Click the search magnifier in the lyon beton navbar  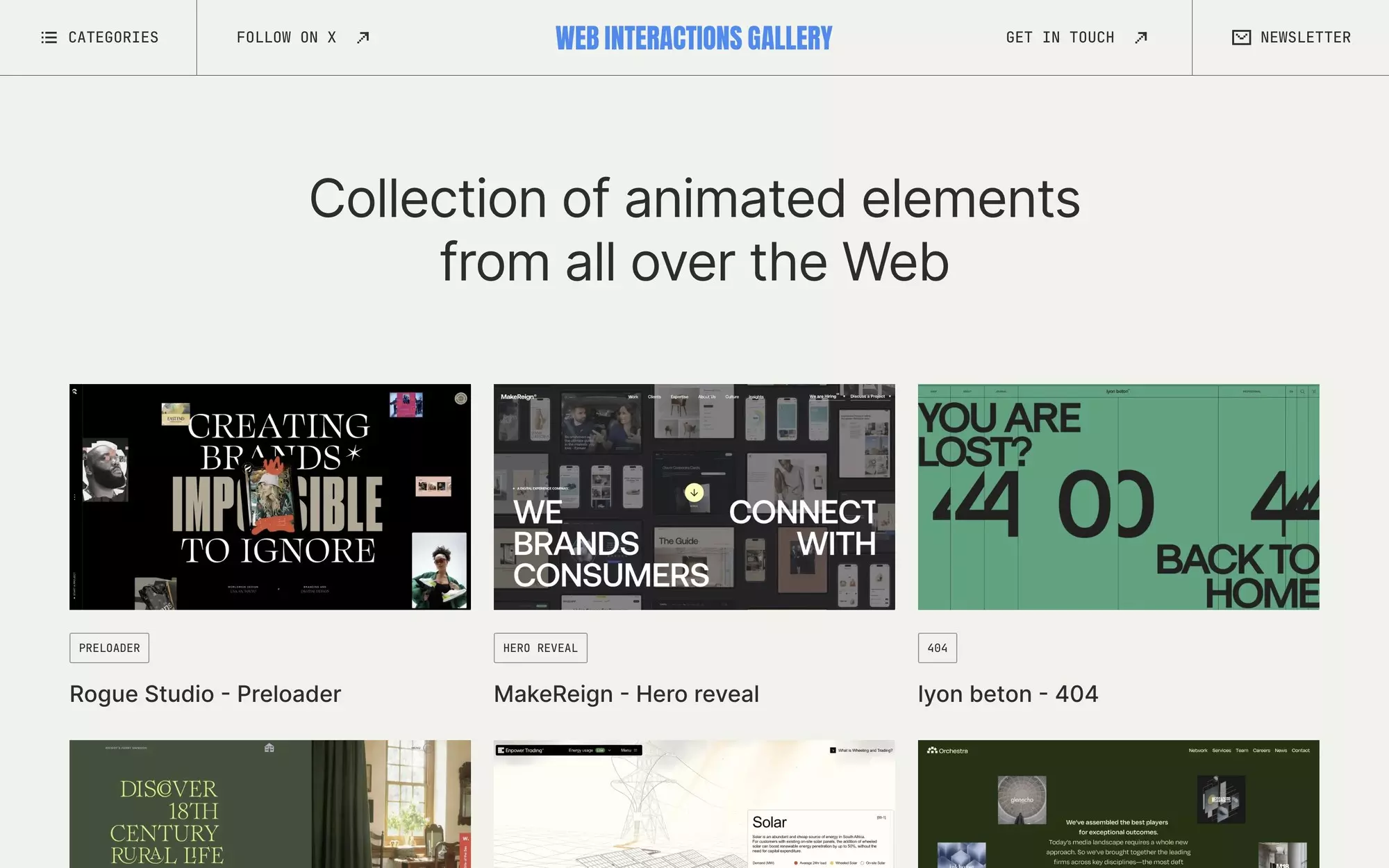[1304, 391]
